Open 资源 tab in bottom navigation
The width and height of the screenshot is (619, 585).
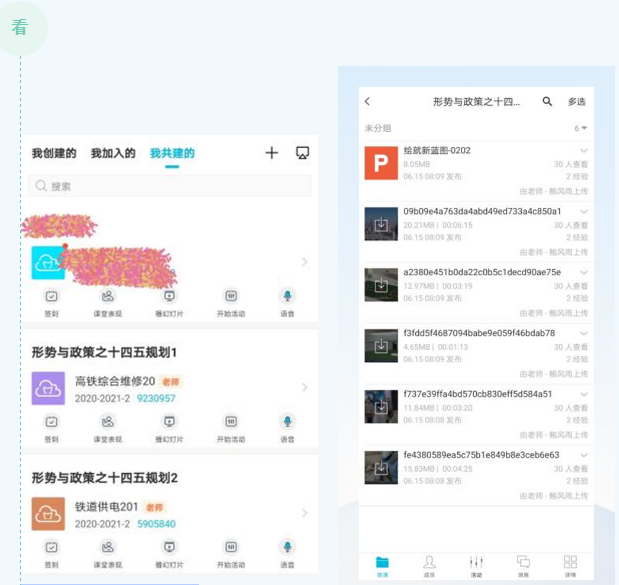click(x=382, y=566)
